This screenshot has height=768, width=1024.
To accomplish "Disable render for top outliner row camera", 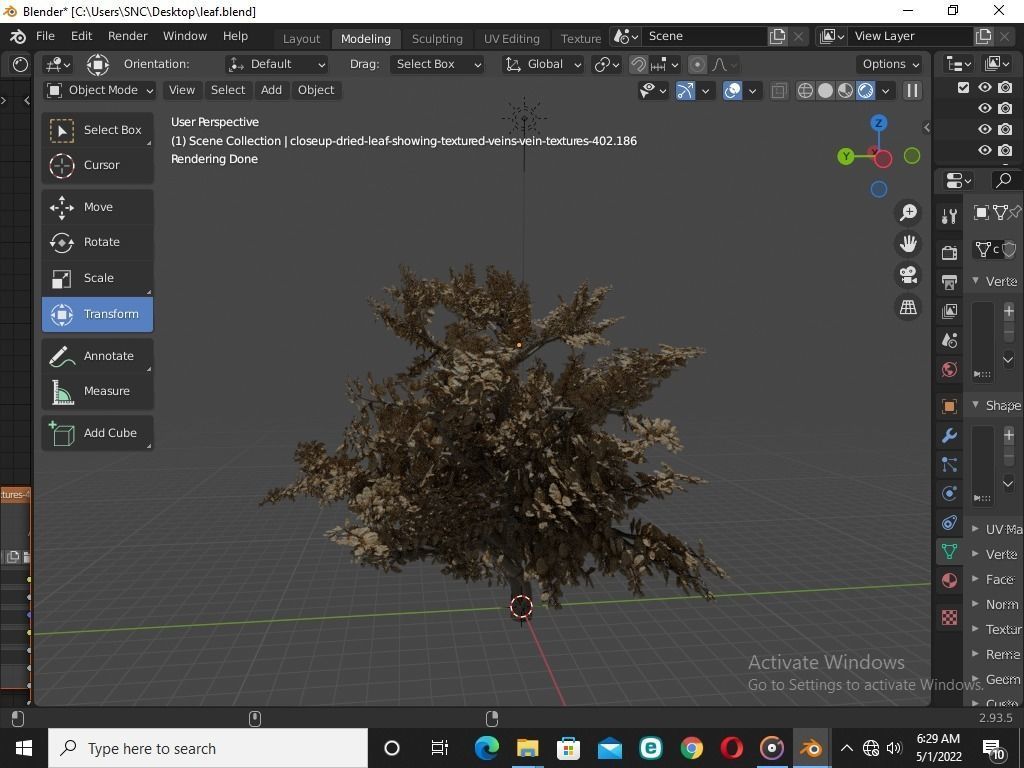I will point(1005,87).
